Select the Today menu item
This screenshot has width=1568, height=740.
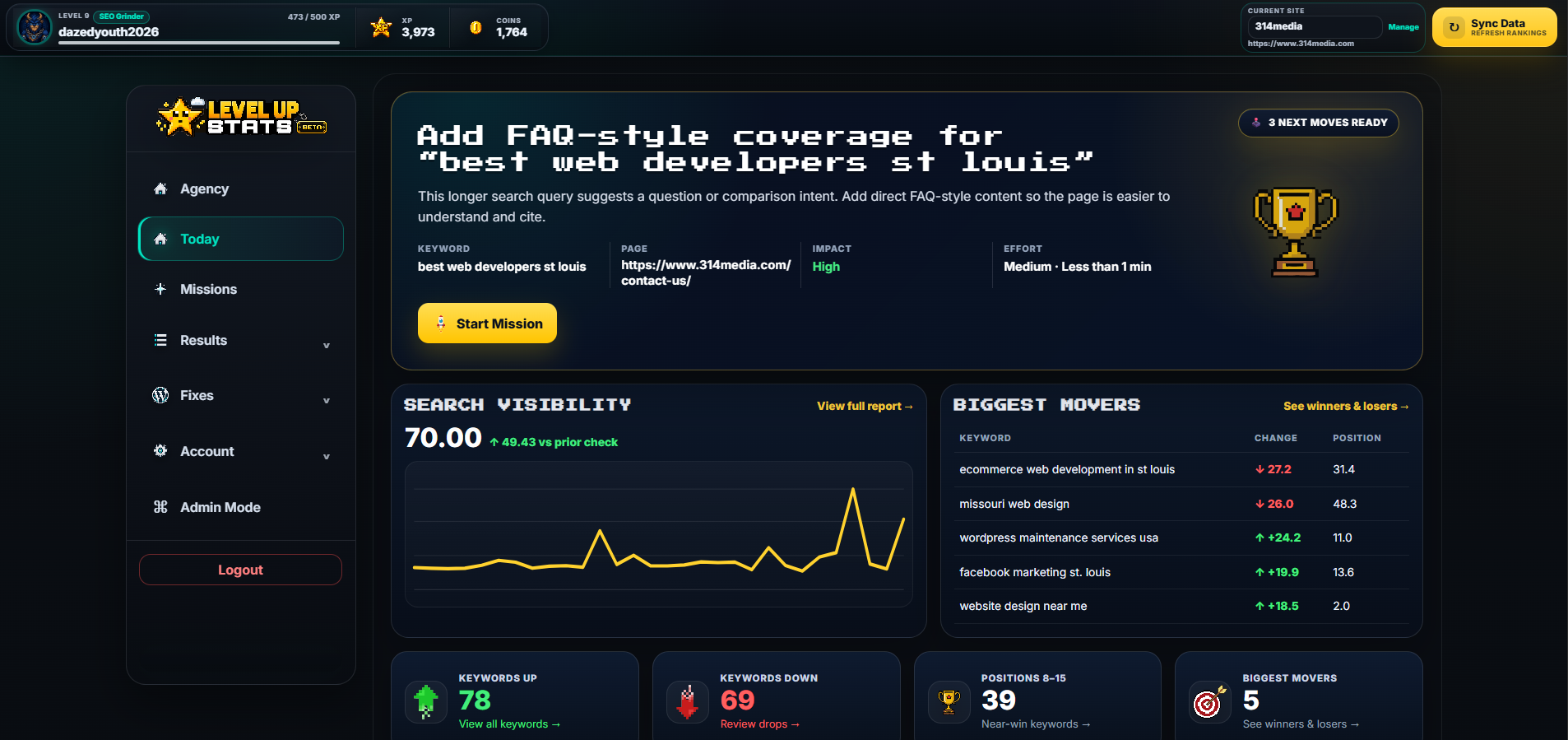point(241,239)
